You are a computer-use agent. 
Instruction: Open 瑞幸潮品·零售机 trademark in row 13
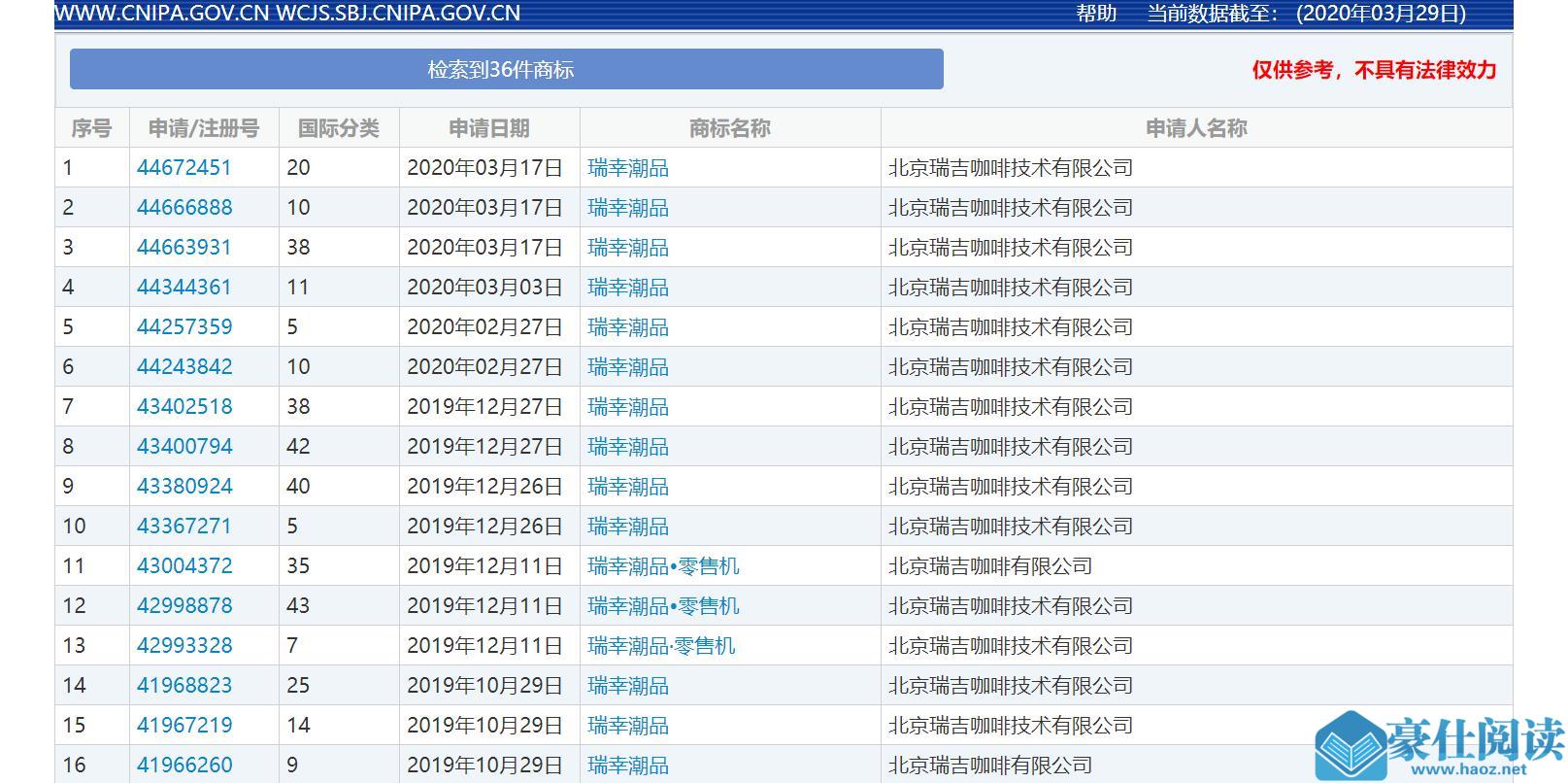pyautogui.click(x=661, y=646)
